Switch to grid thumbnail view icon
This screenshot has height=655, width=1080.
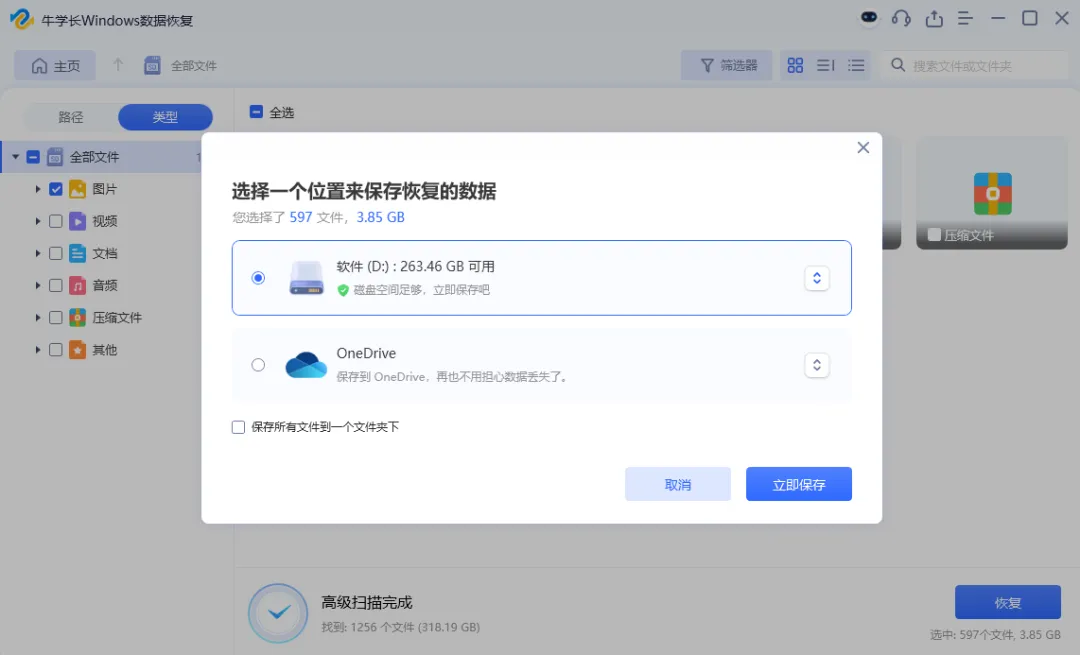(x=796, y=65)
